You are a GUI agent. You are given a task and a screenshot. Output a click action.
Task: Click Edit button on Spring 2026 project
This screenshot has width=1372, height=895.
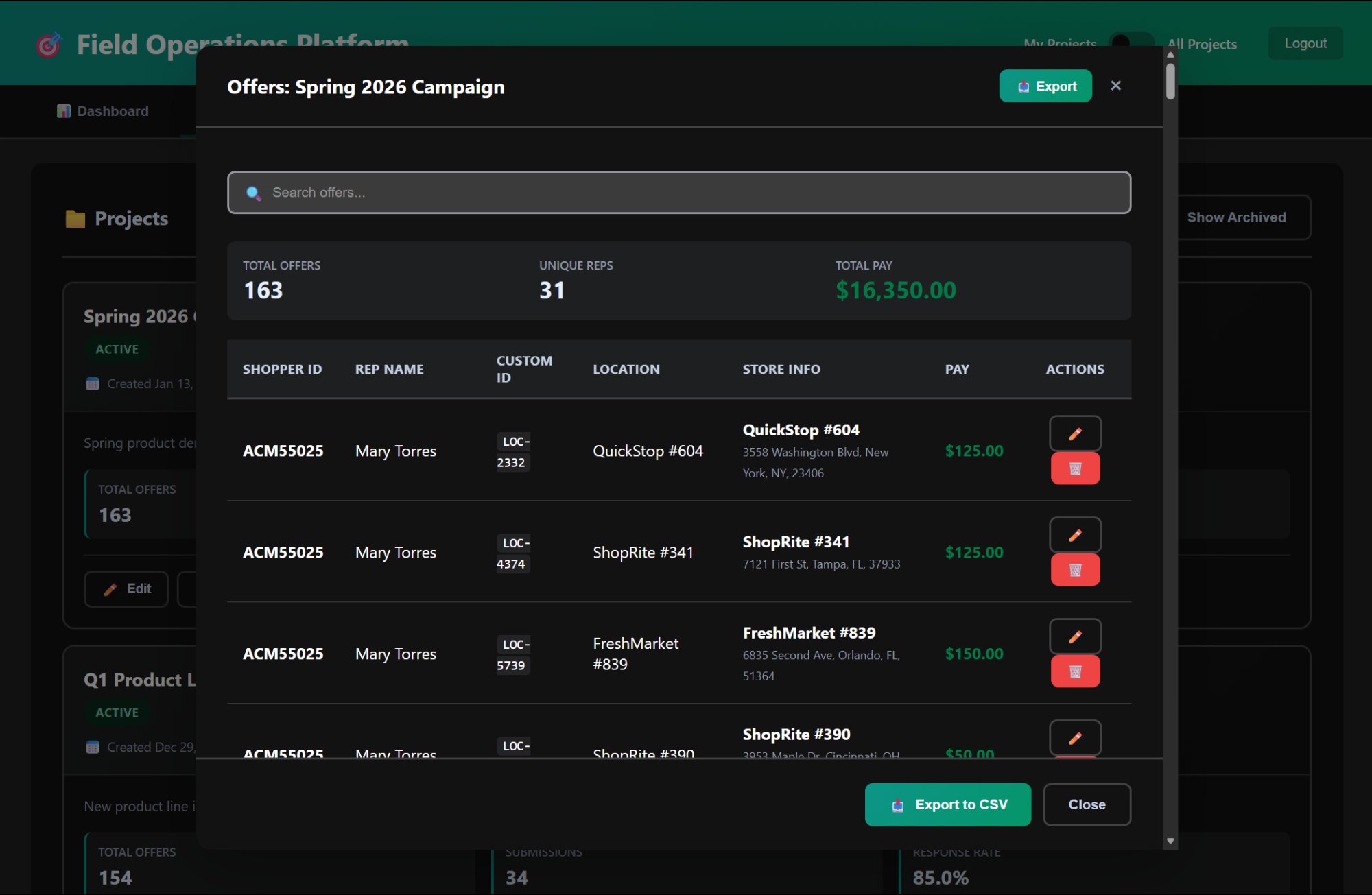coord(126,589)
